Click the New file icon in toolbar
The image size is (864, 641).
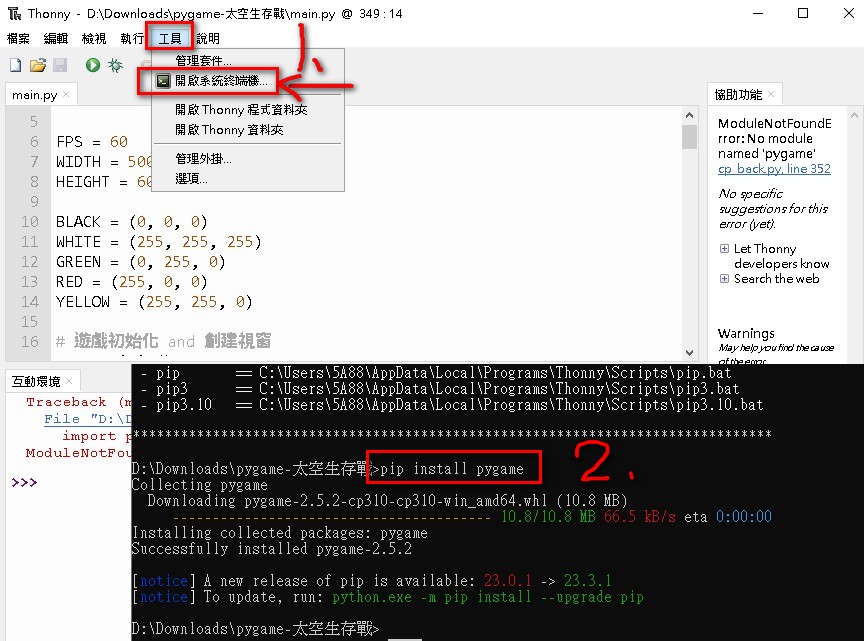(x=15, y=66)
